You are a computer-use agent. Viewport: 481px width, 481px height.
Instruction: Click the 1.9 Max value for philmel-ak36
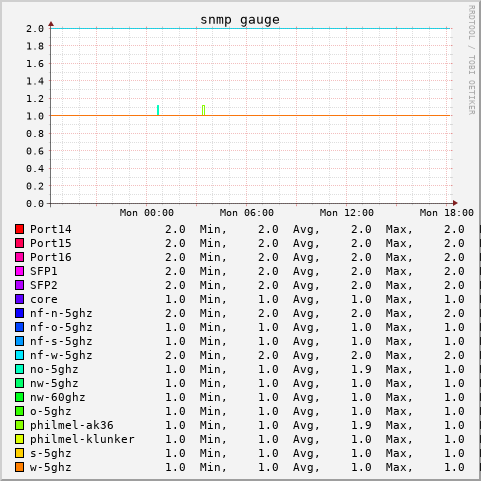(361, 425)
